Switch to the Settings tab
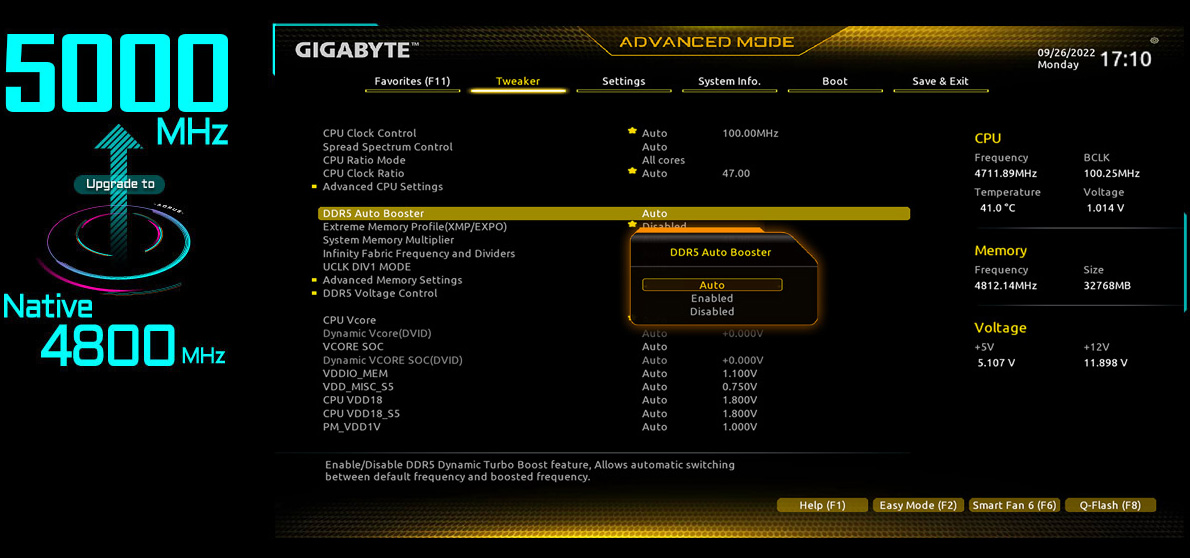This screenshot has width=1190, height=558. tap(623, 81)
